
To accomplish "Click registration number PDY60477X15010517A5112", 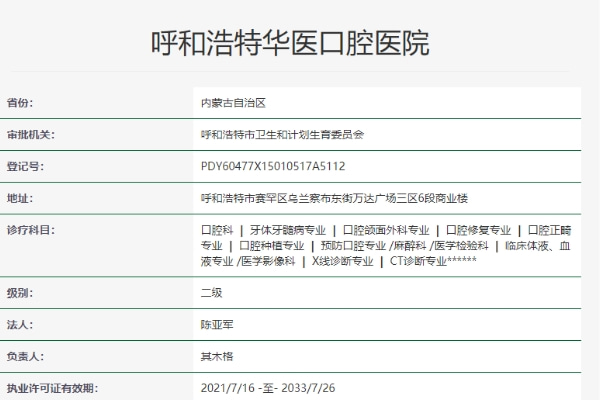I will [273, 166].
